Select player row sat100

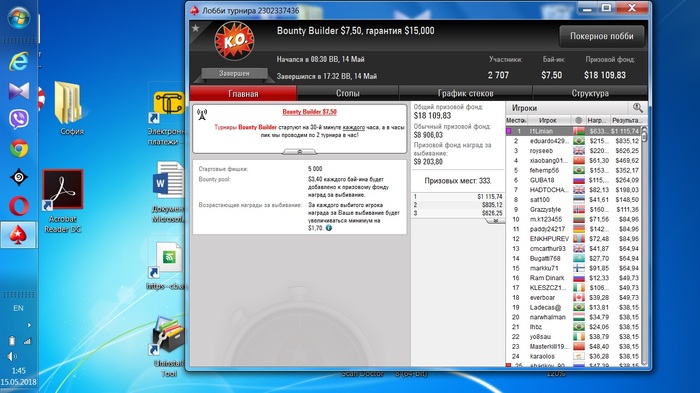573,200
